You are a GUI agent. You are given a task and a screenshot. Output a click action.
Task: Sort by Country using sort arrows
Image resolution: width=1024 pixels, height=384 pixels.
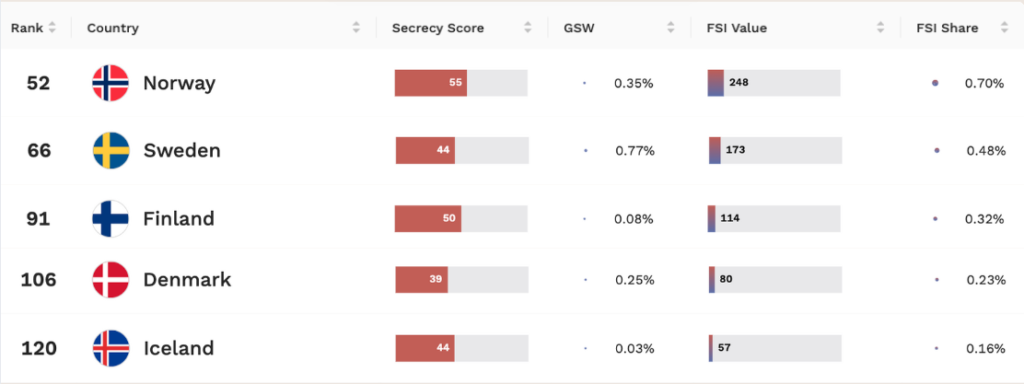point(356,28)
